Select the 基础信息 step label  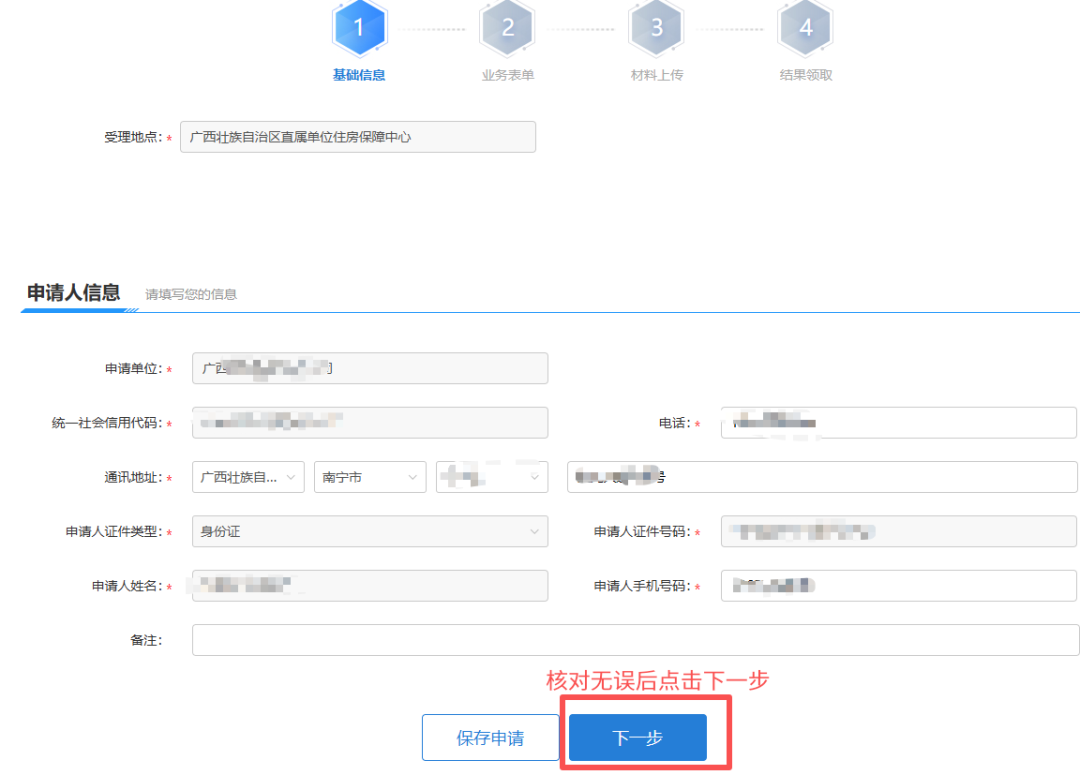point(359,75)
